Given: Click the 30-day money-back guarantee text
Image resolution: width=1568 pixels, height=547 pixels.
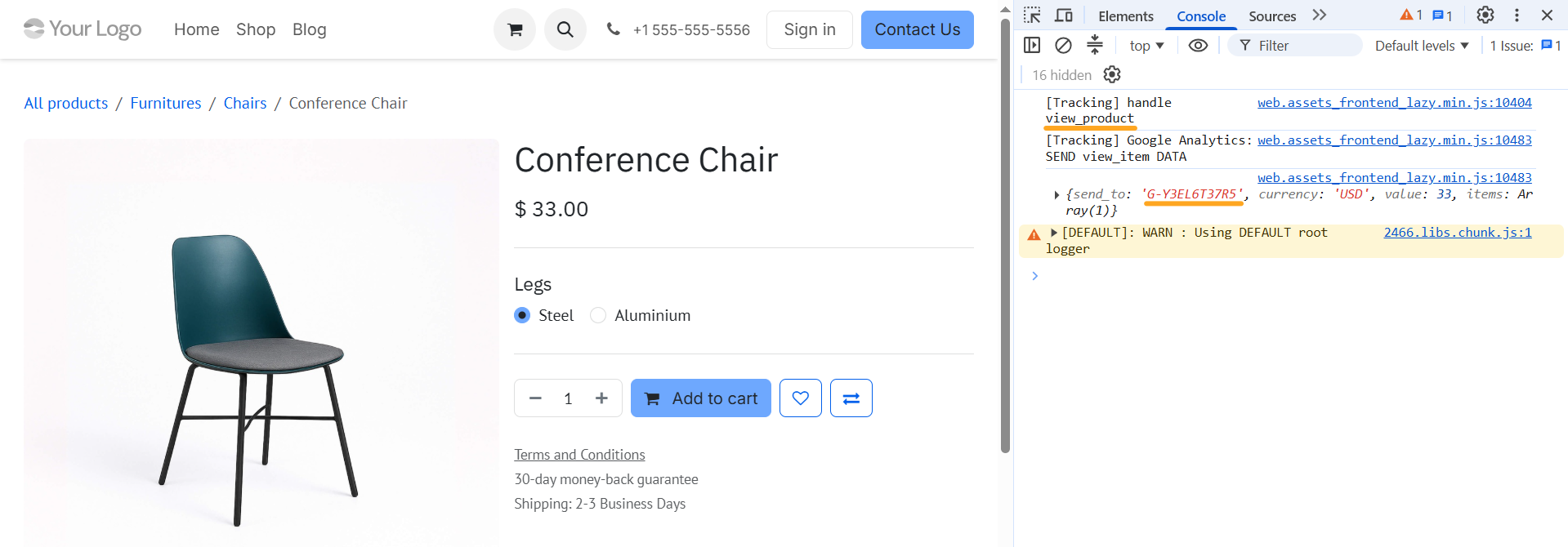Looking at the screenshot, I should click(x=606, y=479).
